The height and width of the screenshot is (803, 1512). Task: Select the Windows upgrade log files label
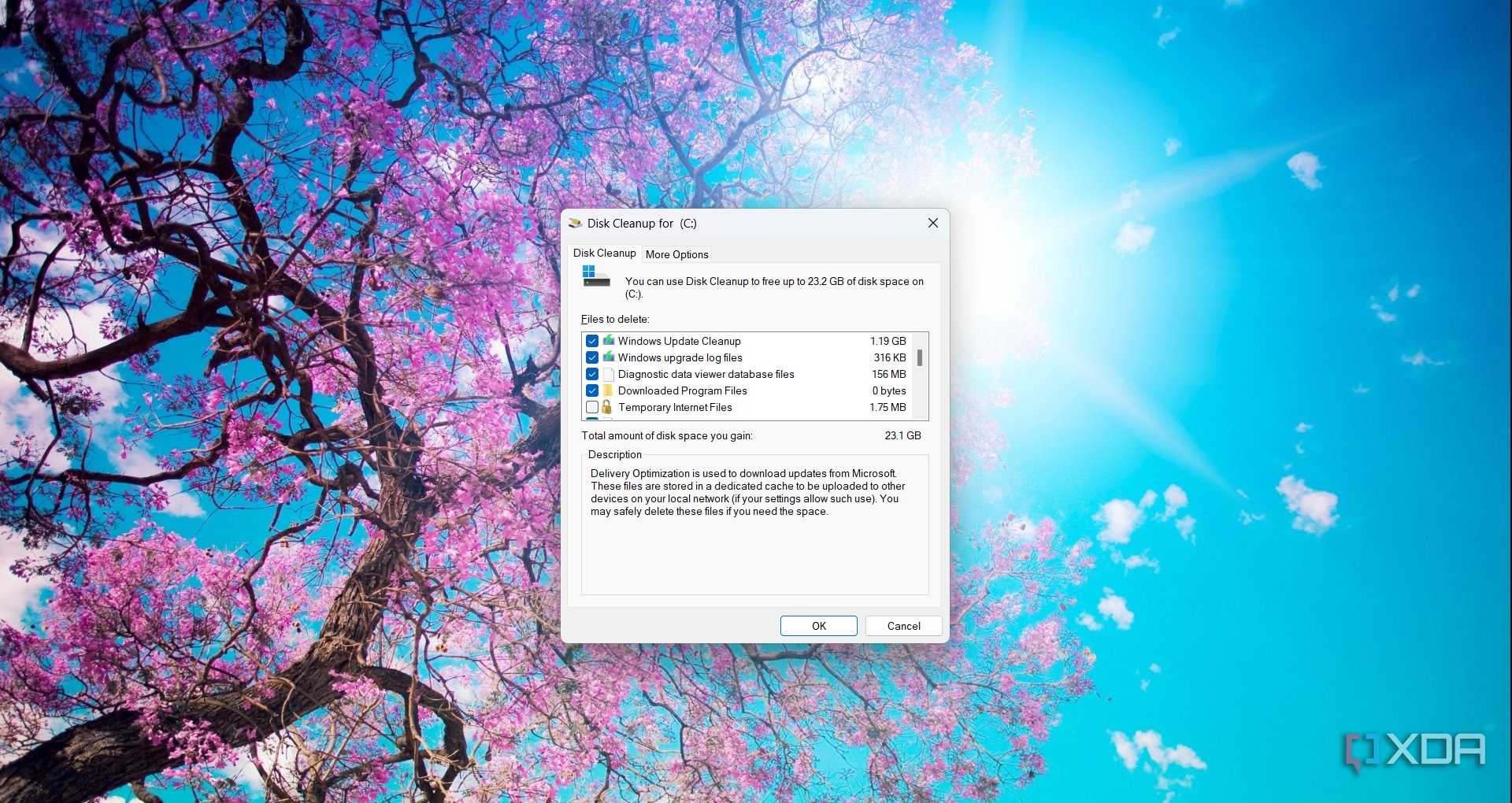click(x=680, y=357)
